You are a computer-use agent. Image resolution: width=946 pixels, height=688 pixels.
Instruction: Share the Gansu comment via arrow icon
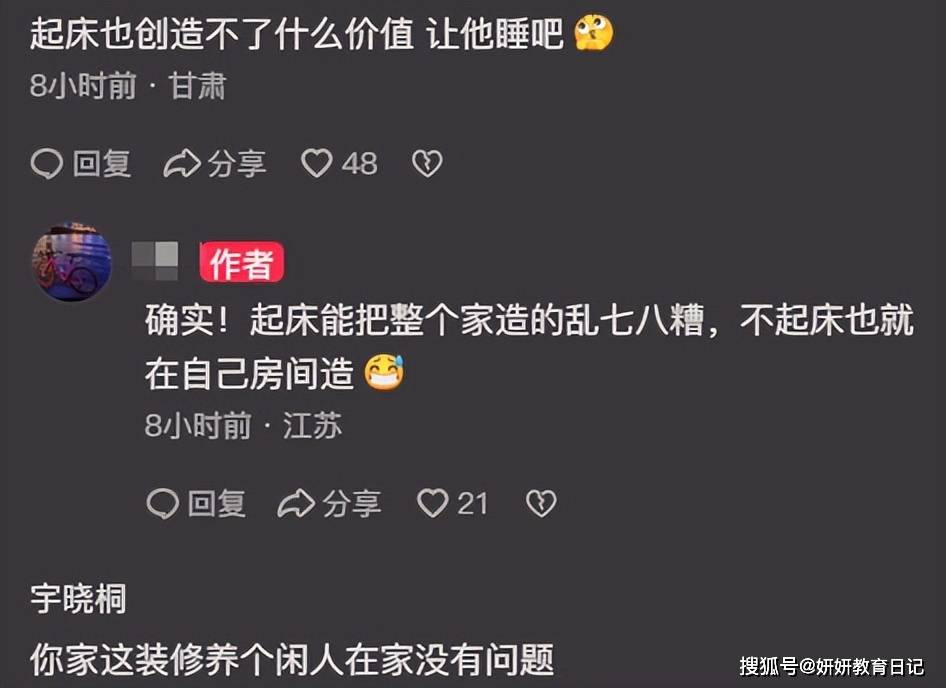182,164
